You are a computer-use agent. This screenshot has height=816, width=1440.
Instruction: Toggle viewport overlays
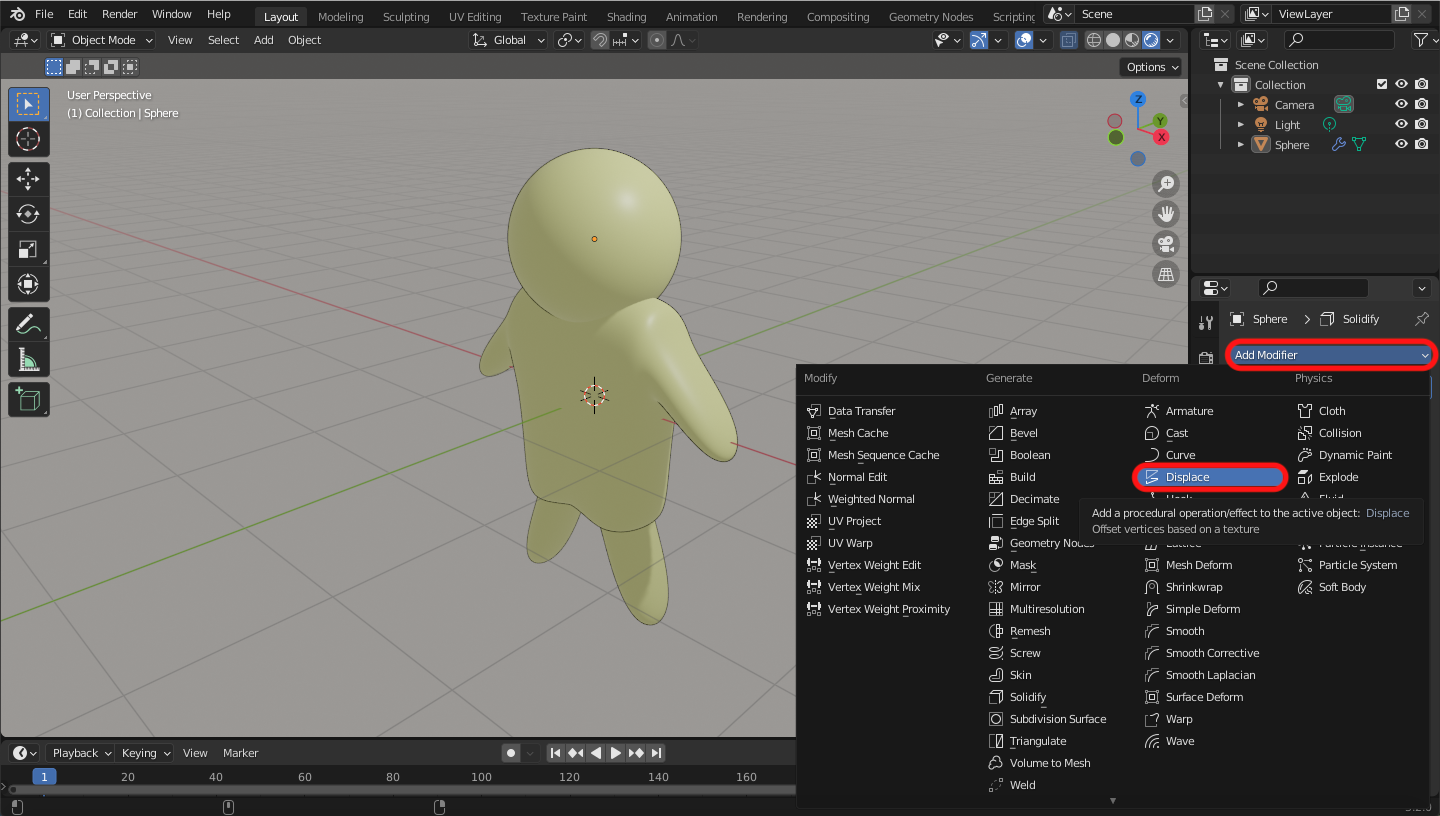point(1024,40)
